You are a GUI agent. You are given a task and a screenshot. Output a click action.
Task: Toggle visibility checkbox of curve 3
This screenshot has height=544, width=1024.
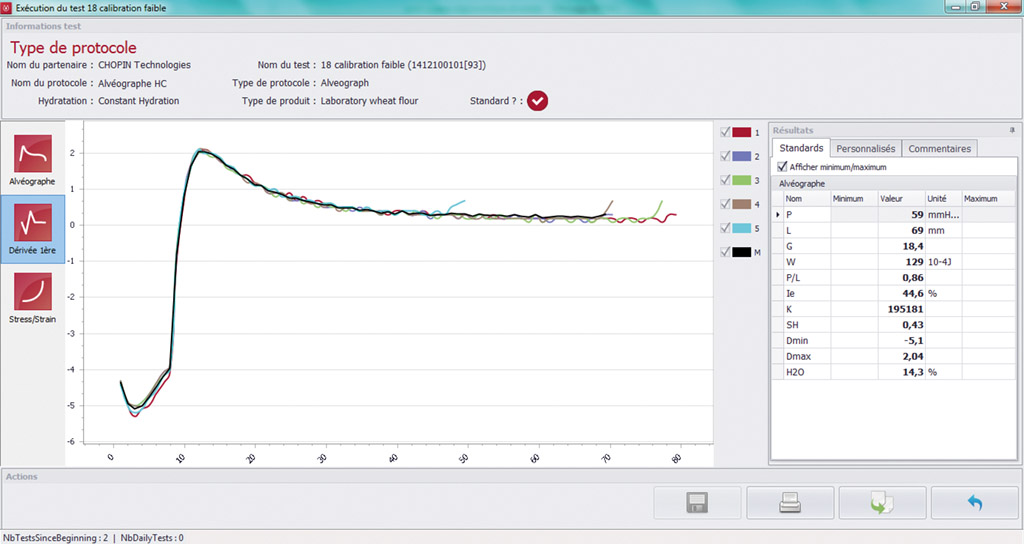[725, 180]
